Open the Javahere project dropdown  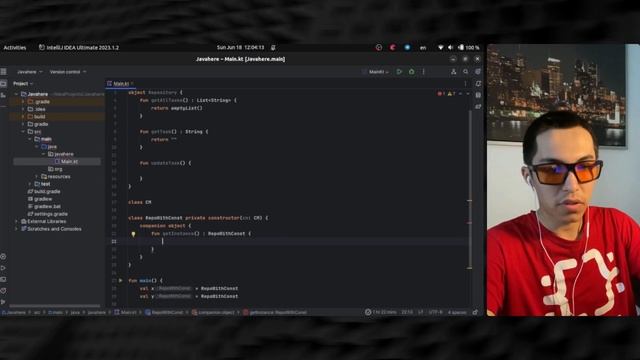pos(29,72)
